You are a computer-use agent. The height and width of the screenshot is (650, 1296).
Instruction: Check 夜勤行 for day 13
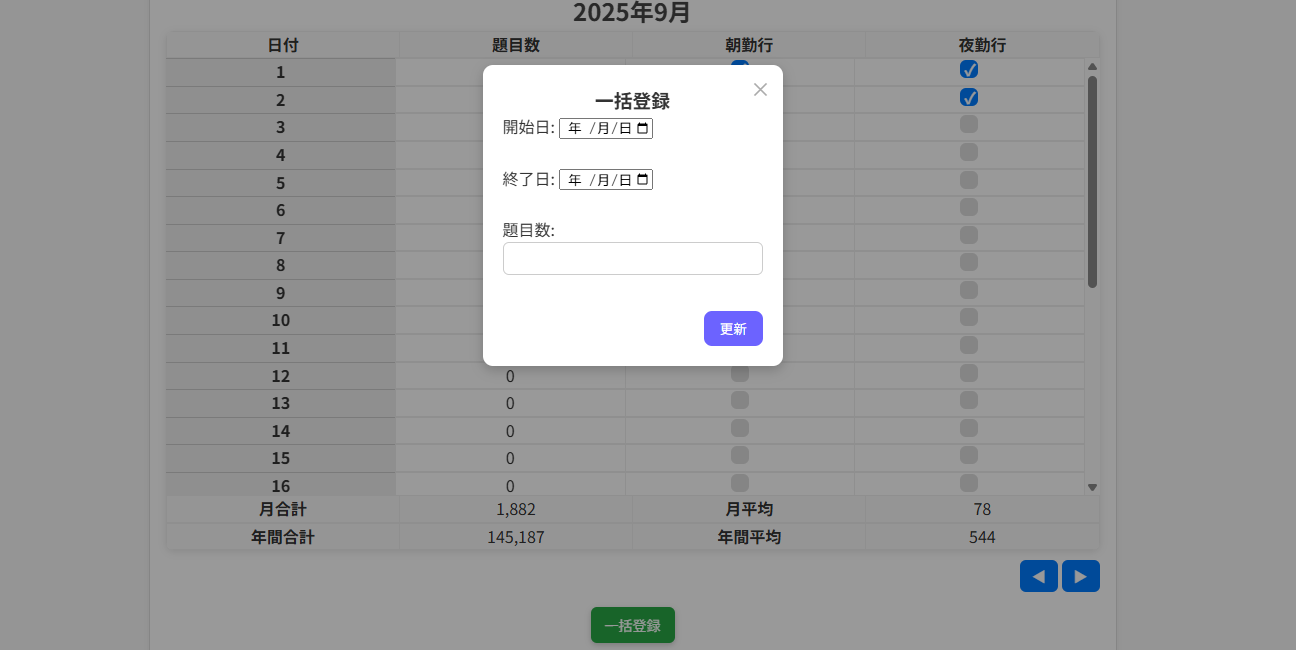pos(969,400)
